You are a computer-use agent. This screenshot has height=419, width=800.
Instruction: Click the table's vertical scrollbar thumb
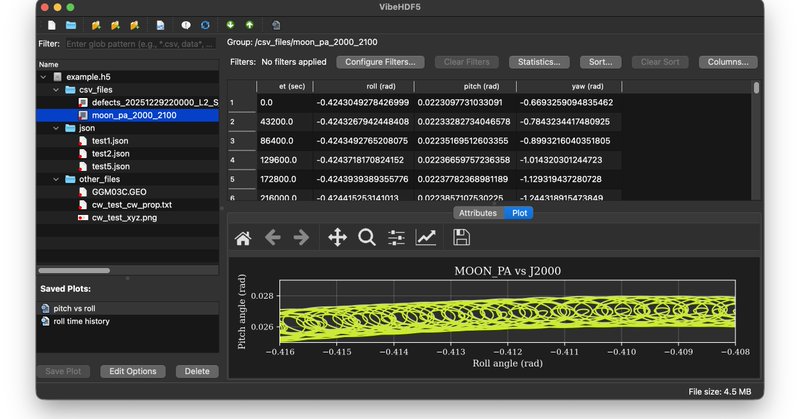[756, 88]
